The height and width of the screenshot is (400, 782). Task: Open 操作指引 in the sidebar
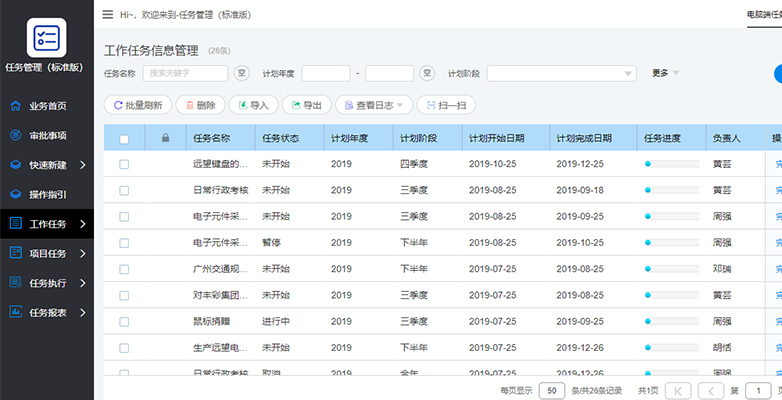click(47, 194)
